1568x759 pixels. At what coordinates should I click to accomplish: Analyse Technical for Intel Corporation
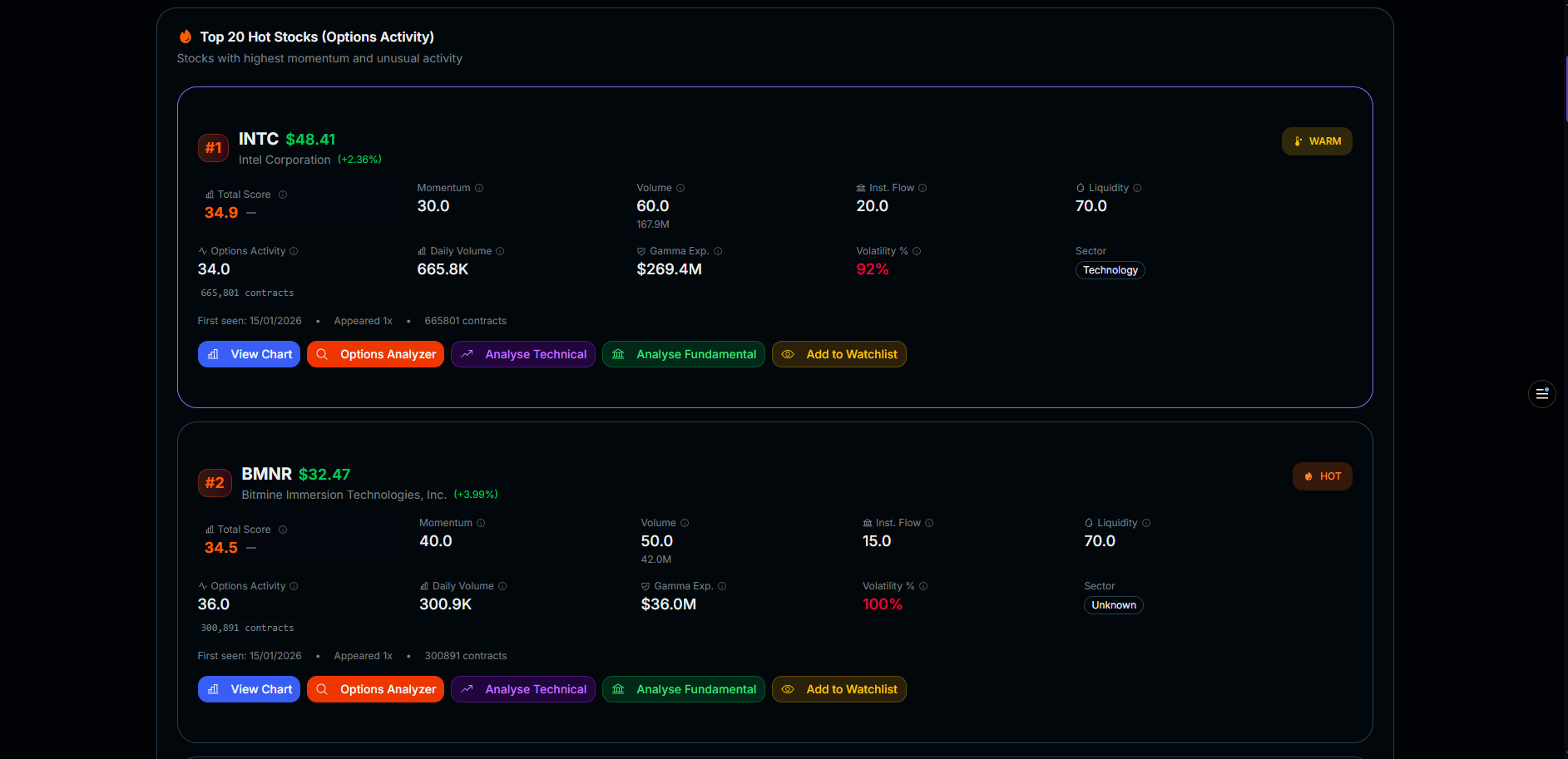click(x=523, y=354)
